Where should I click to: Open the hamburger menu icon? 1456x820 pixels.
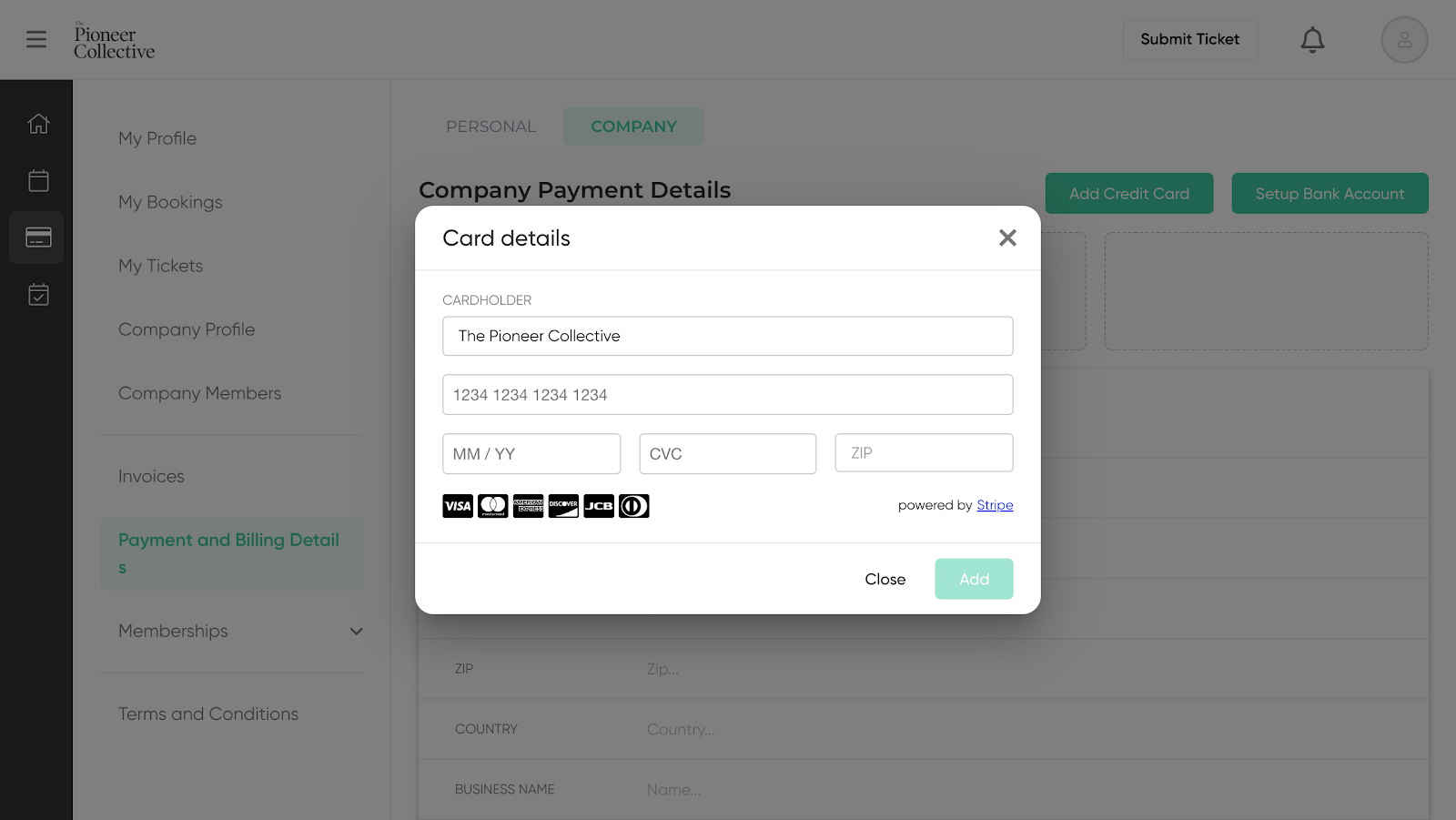point(36,39)
